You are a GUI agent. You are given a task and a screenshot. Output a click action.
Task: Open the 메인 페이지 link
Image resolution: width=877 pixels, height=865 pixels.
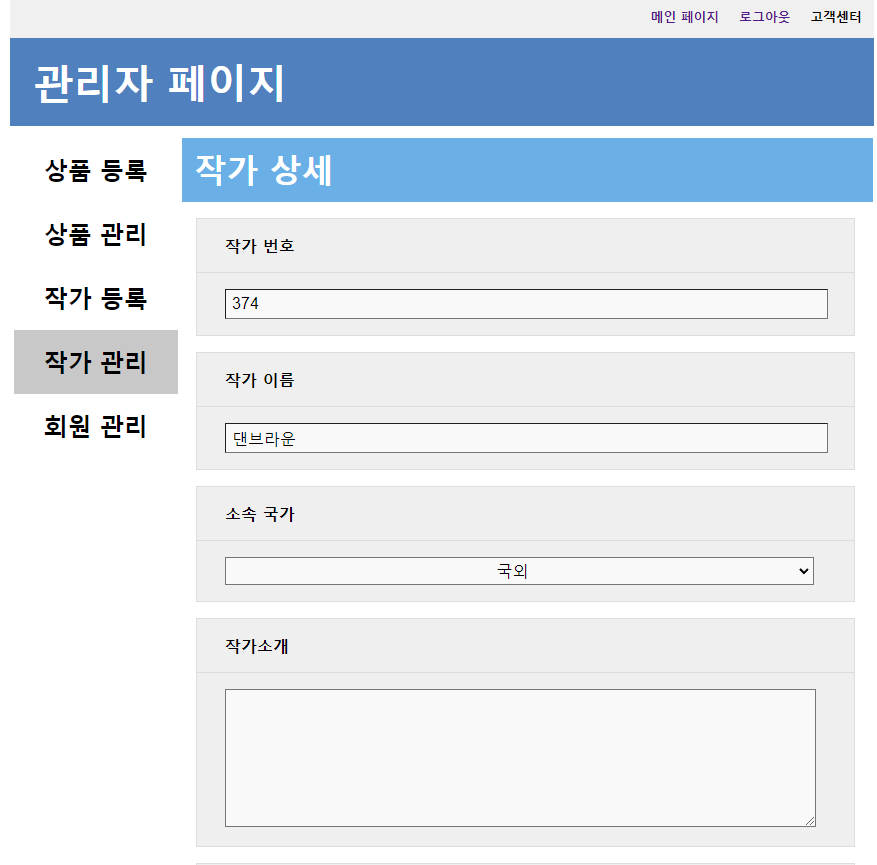click(684, 17)
